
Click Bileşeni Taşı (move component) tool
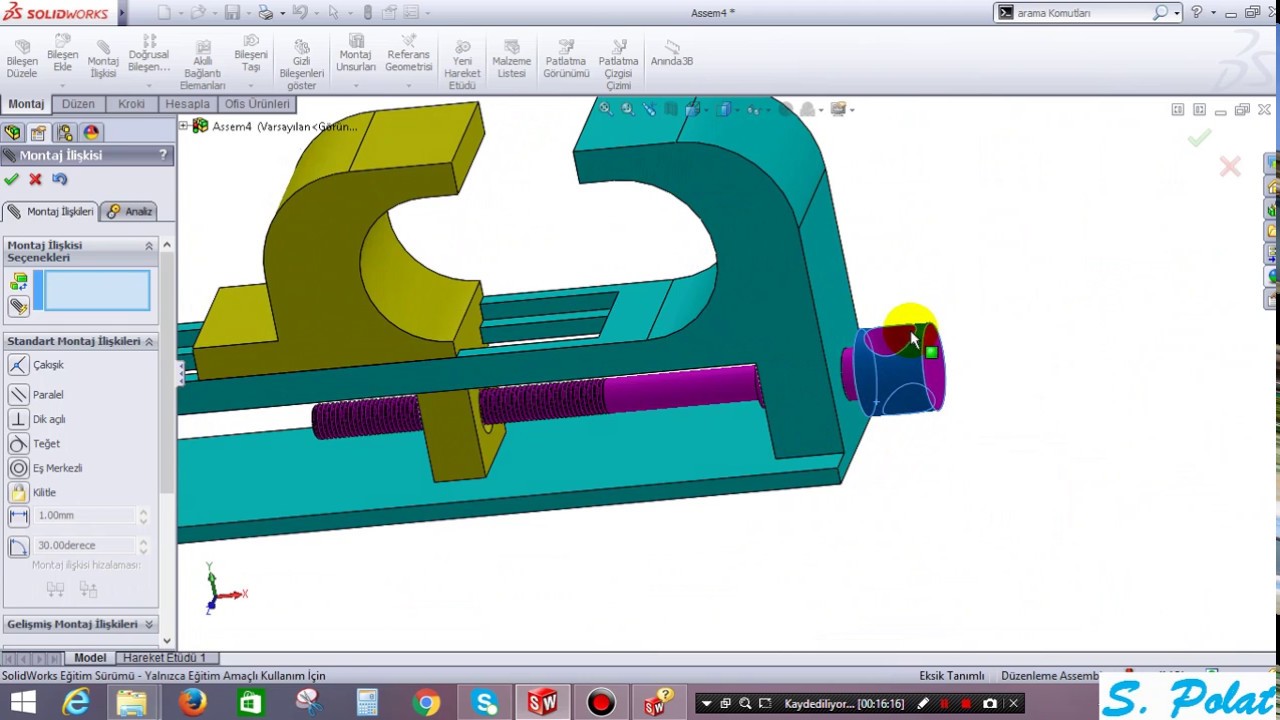pyautogui.click(x=251, y=54)
